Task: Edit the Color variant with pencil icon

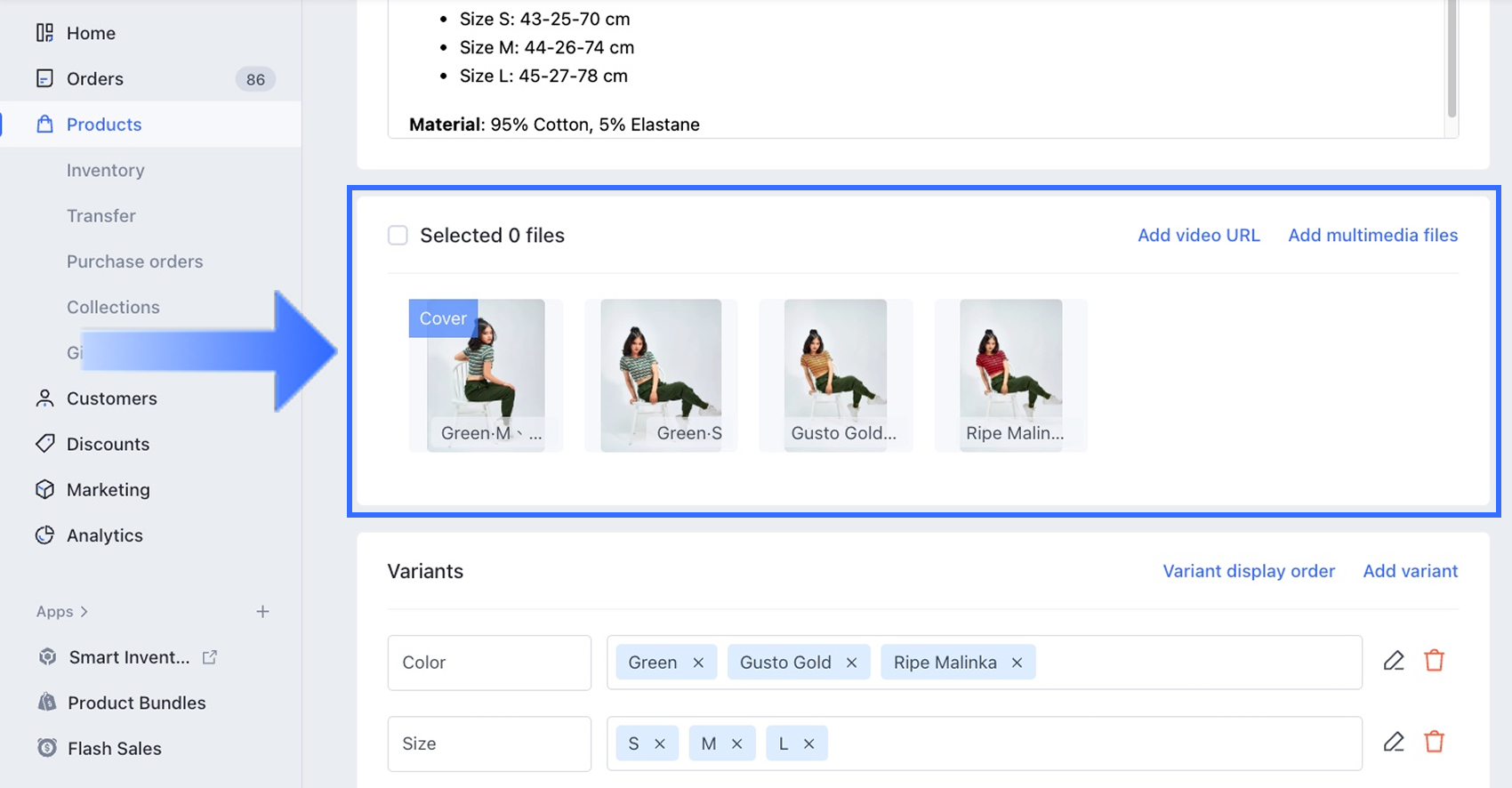Action: point(1394,661)
